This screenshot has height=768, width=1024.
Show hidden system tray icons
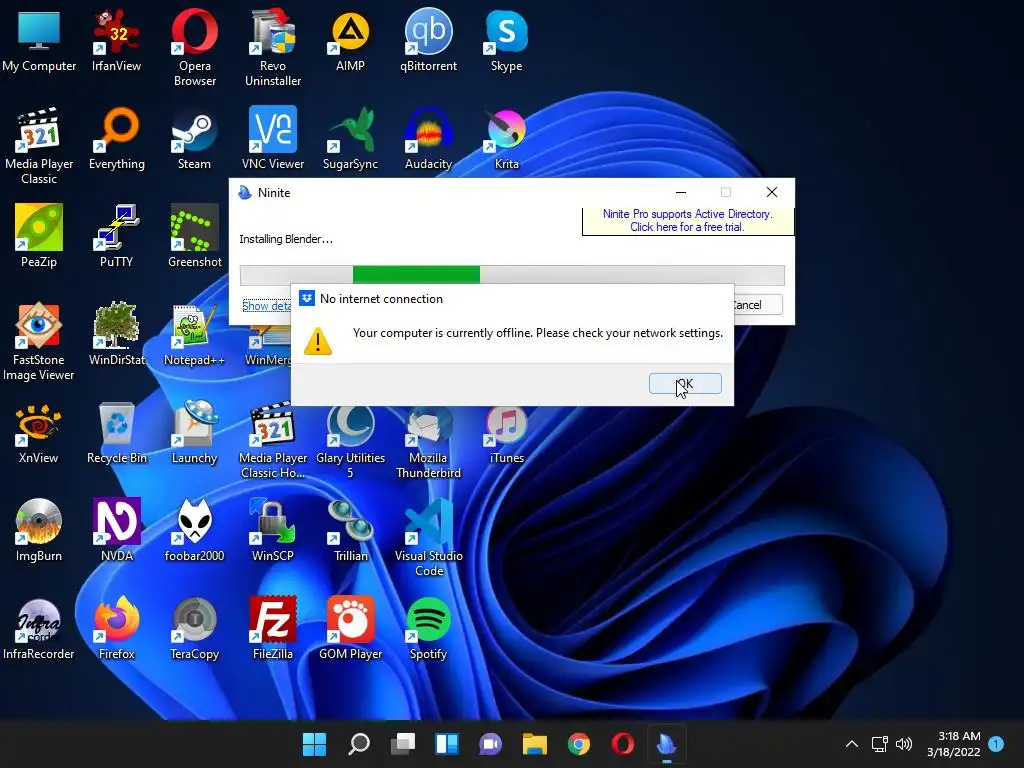(x=852, y=744)
